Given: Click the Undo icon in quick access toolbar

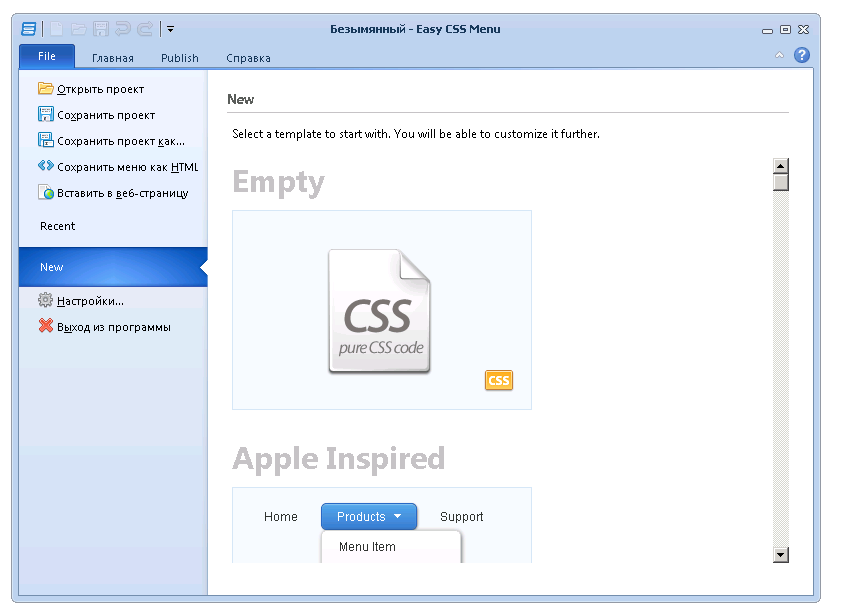Looking at the screenshot, I should point(123,29).
